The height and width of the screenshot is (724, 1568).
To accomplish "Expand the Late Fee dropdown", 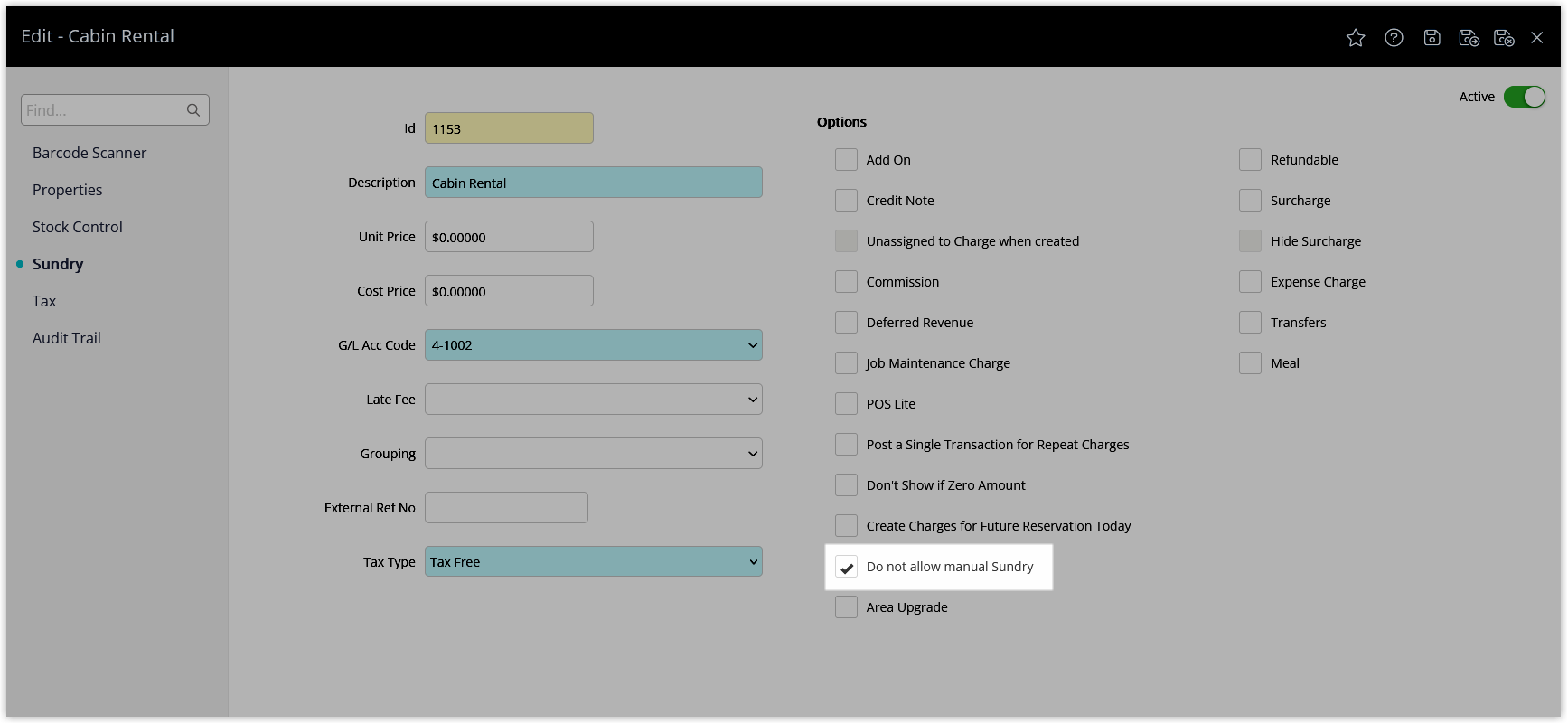I will click(x=594, y=400).
